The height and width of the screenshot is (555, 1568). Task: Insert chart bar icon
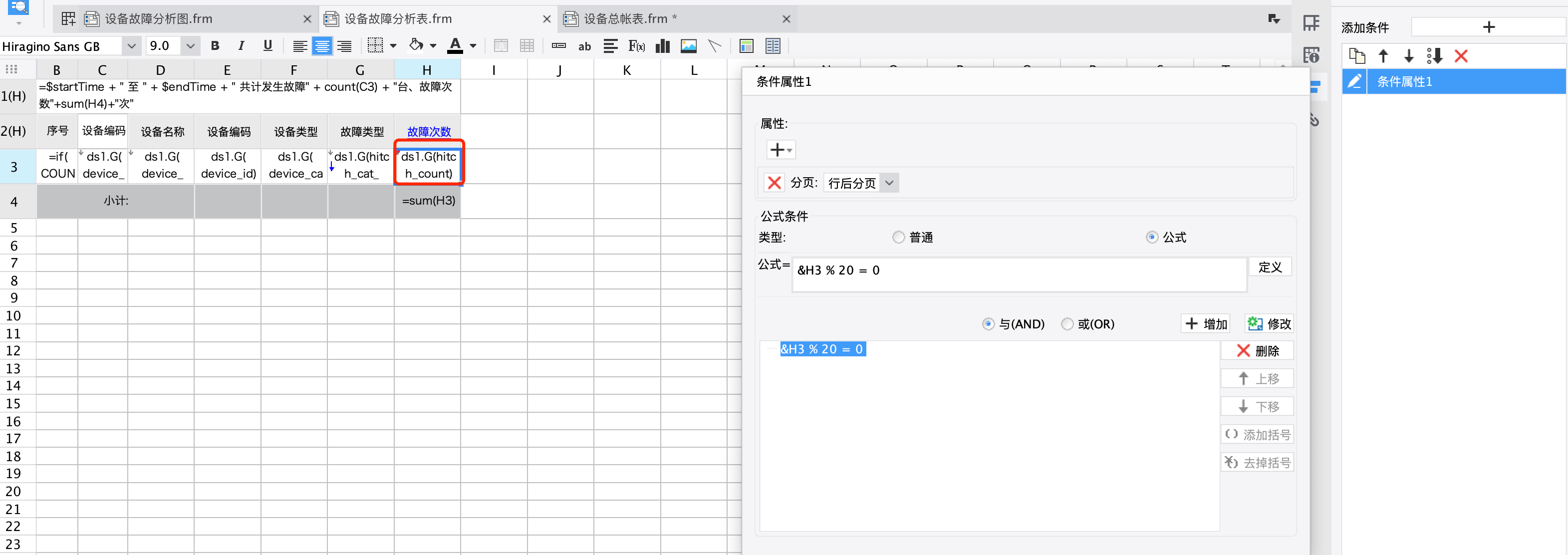663,46
